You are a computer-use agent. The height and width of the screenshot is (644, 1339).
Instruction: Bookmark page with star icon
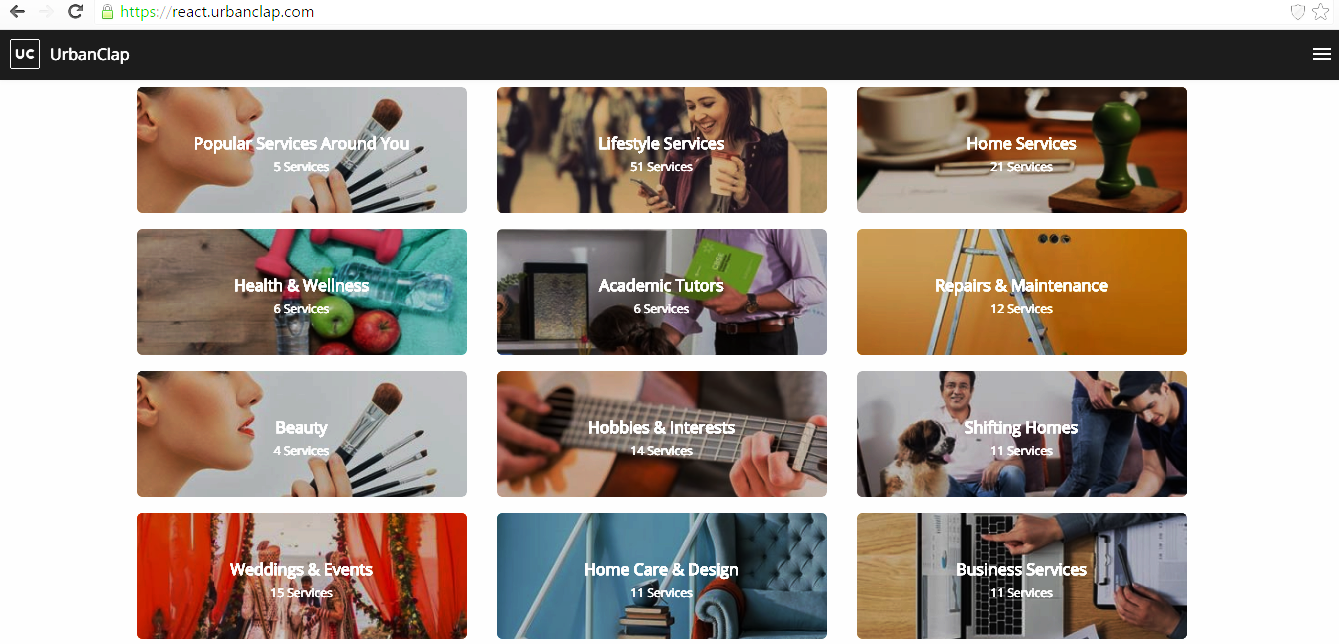tap(1320, 12)
